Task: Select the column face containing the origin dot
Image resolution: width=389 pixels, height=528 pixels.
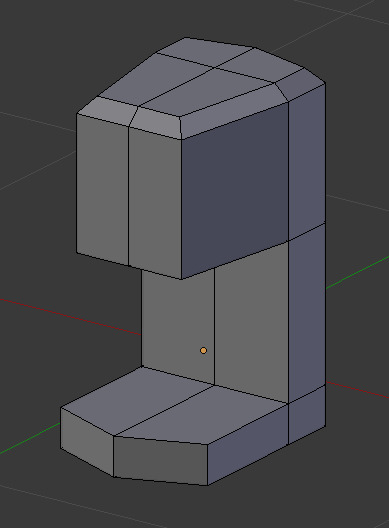Action: click(178, 328)
